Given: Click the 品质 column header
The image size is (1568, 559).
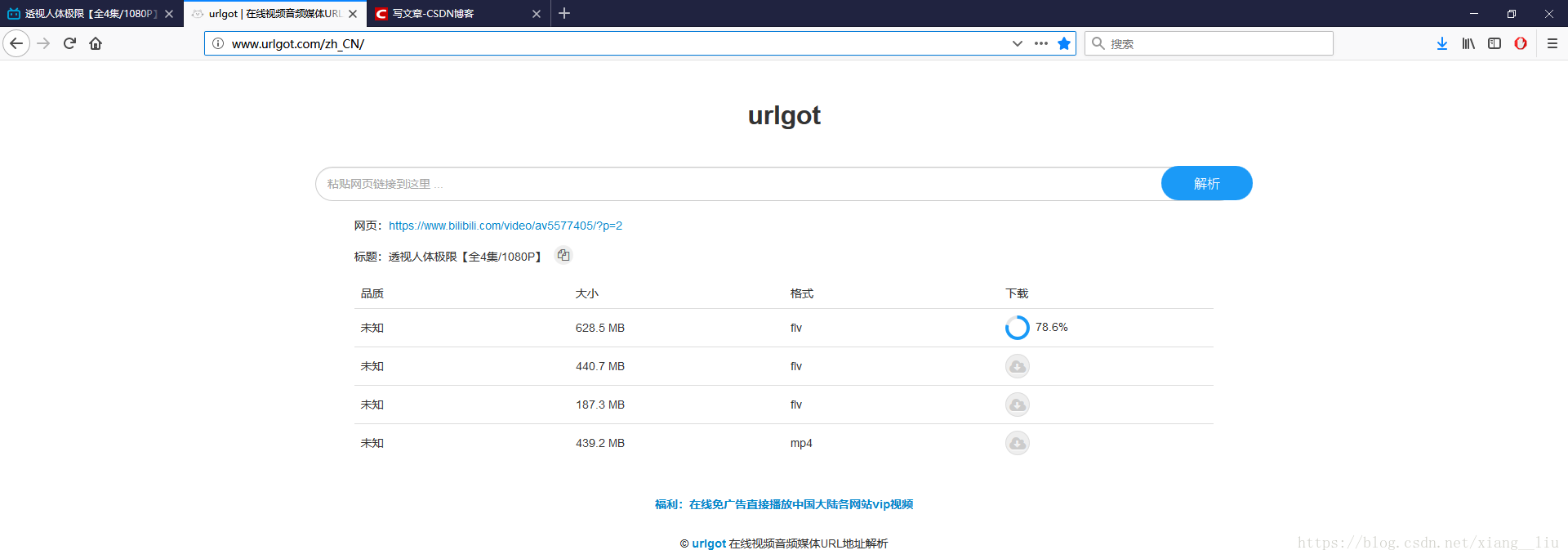Looking at the screenshot, I should point(372,293).
